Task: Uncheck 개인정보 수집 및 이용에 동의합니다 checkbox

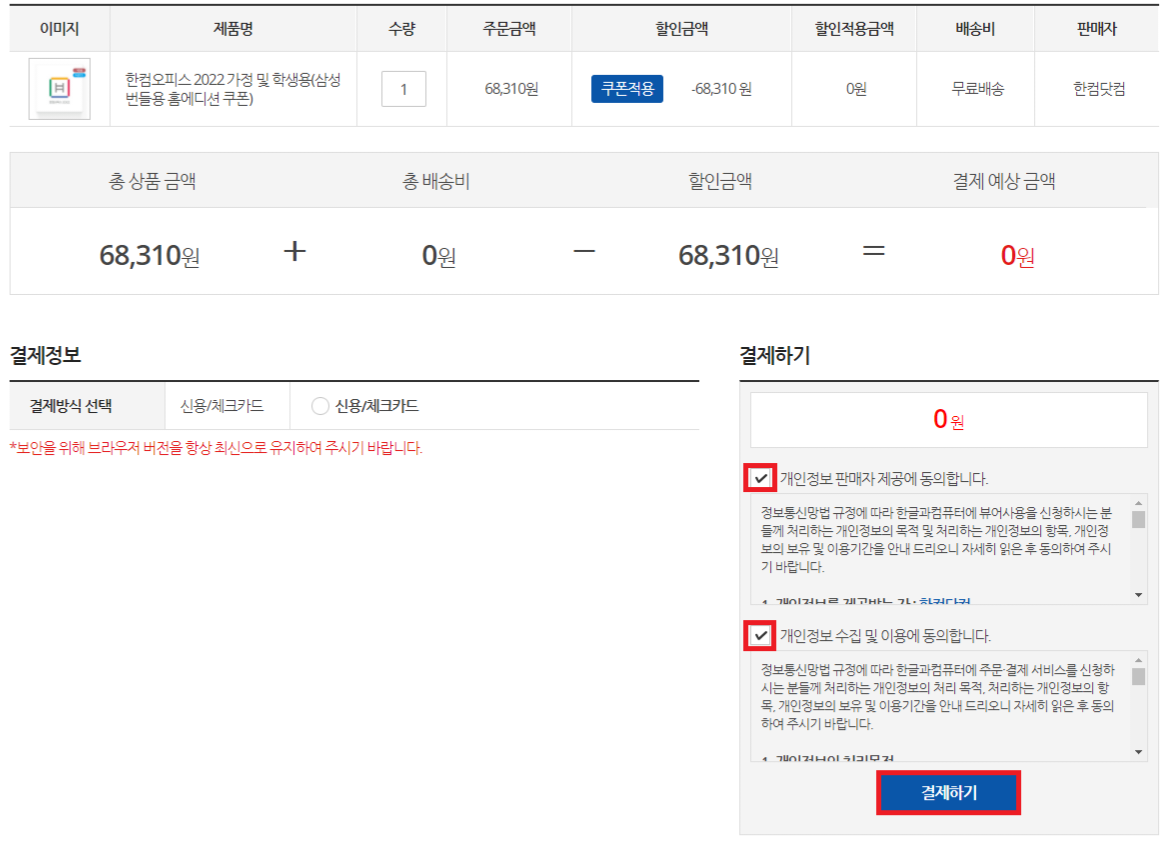Action: (760, 635)
